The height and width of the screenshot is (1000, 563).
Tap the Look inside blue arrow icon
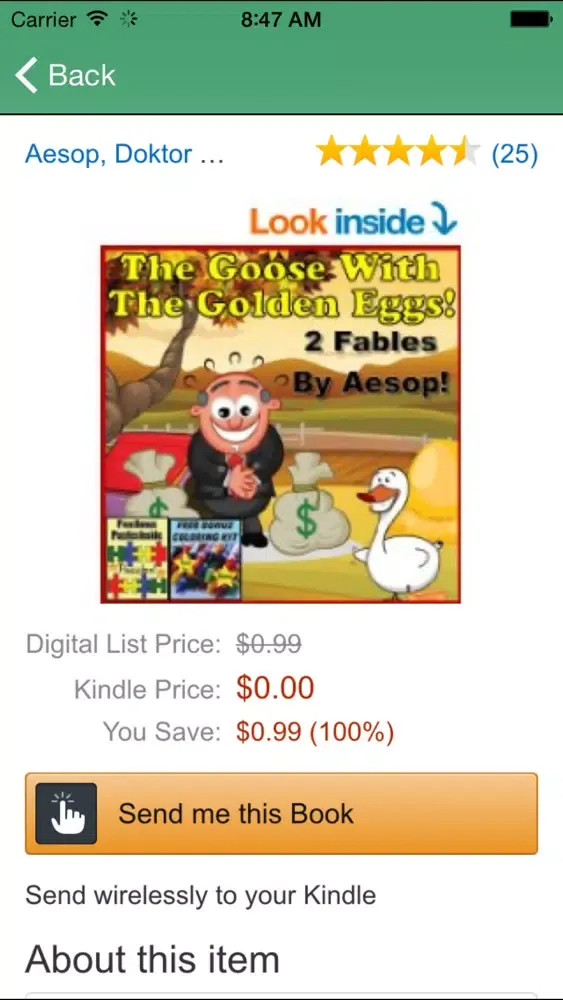444,219
